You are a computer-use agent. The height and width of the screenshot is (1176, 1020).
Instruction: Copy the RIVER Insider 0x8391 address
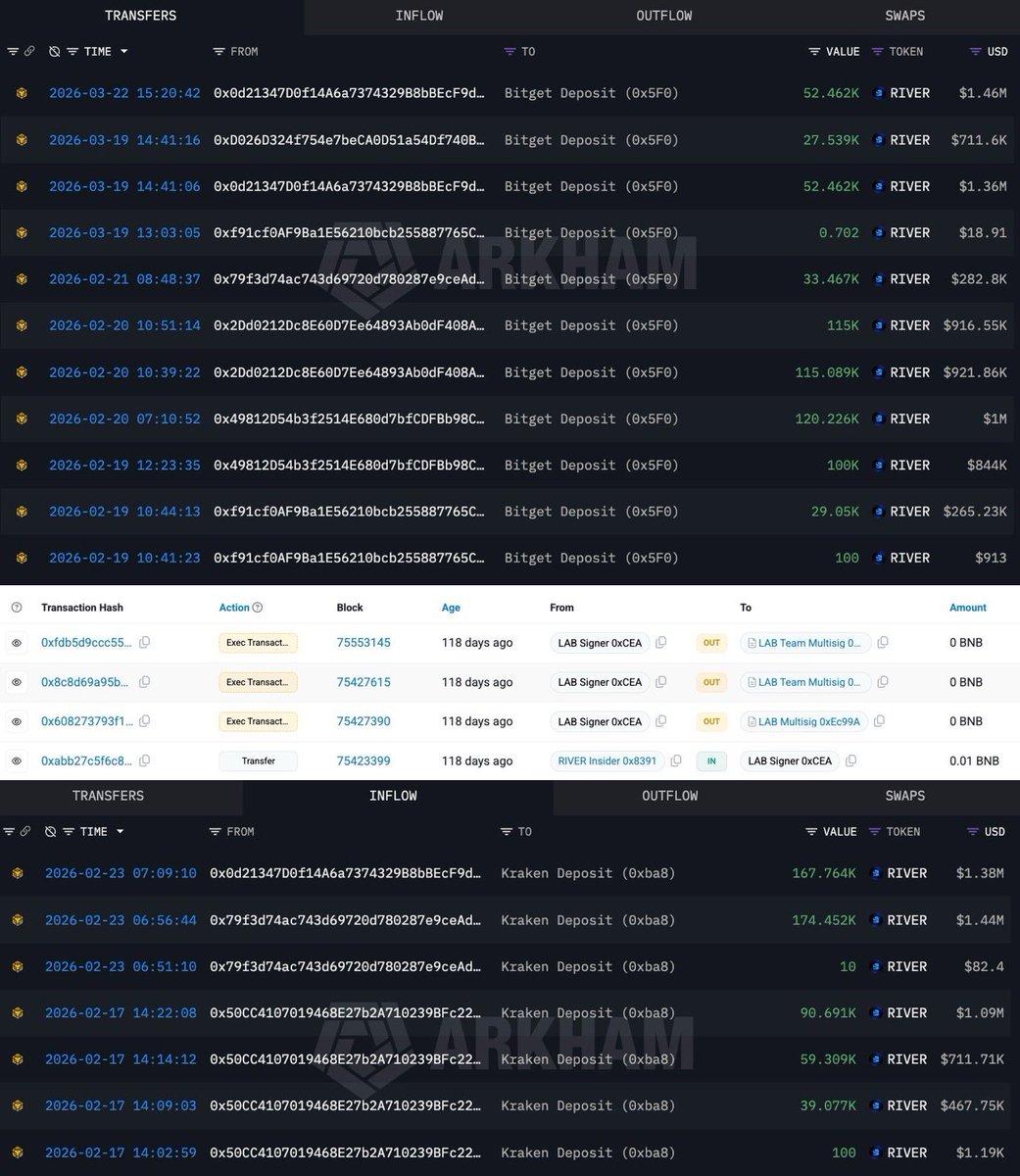[x=676, y=760]
